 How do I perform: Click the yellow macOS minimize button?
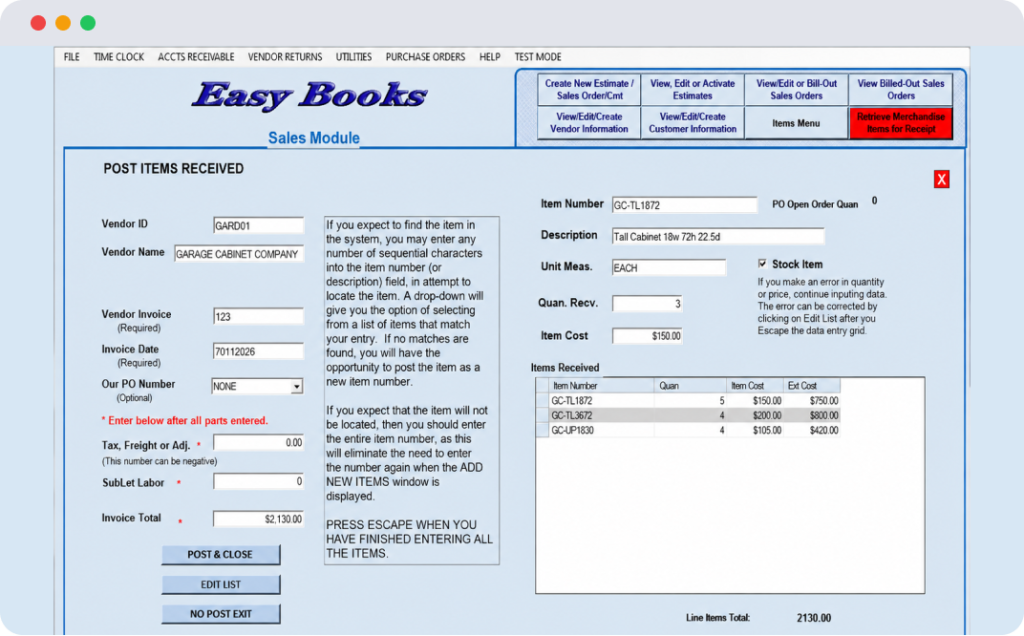coord(63,23)
